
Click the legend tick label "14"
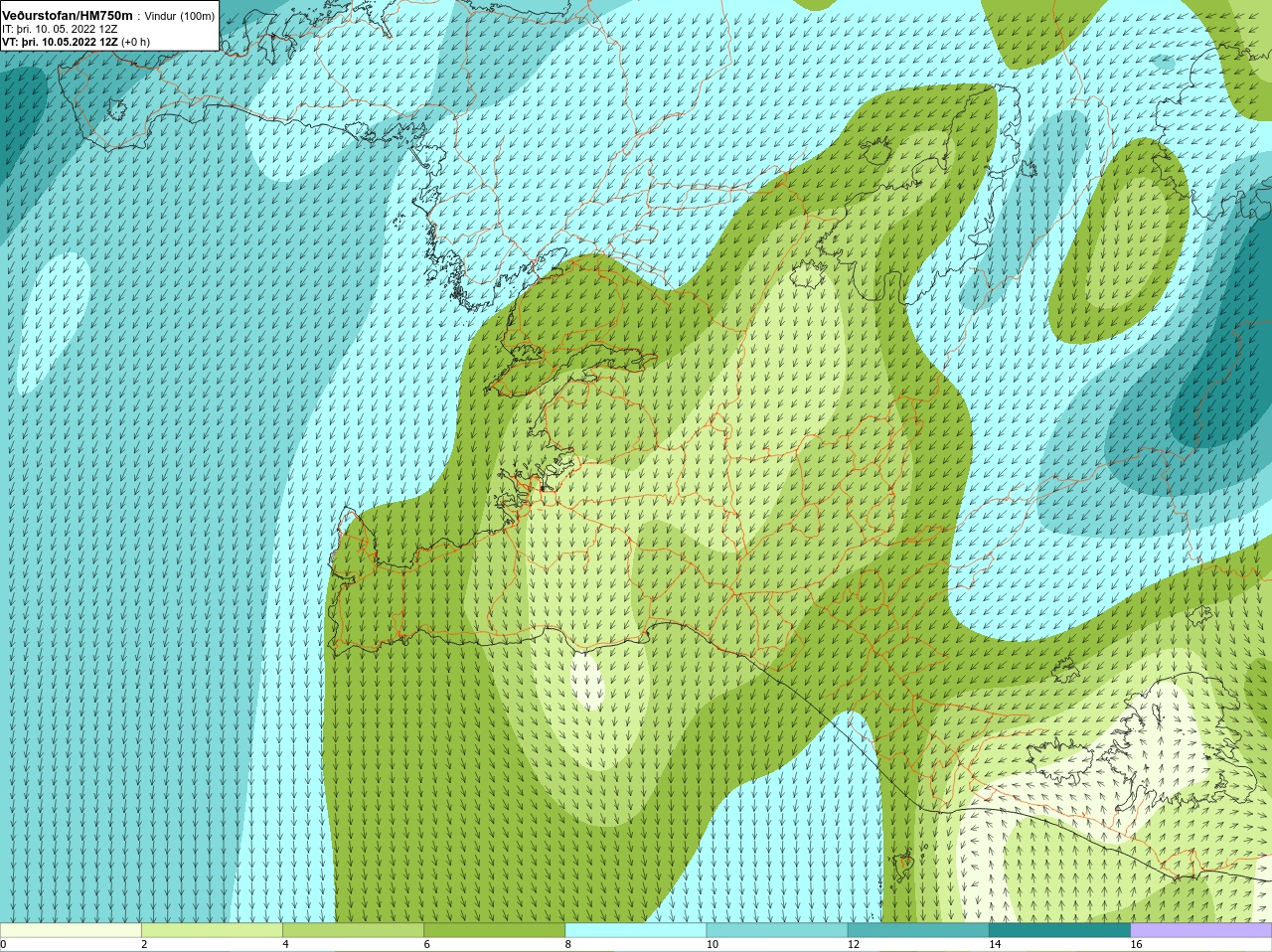coord(995,944)
